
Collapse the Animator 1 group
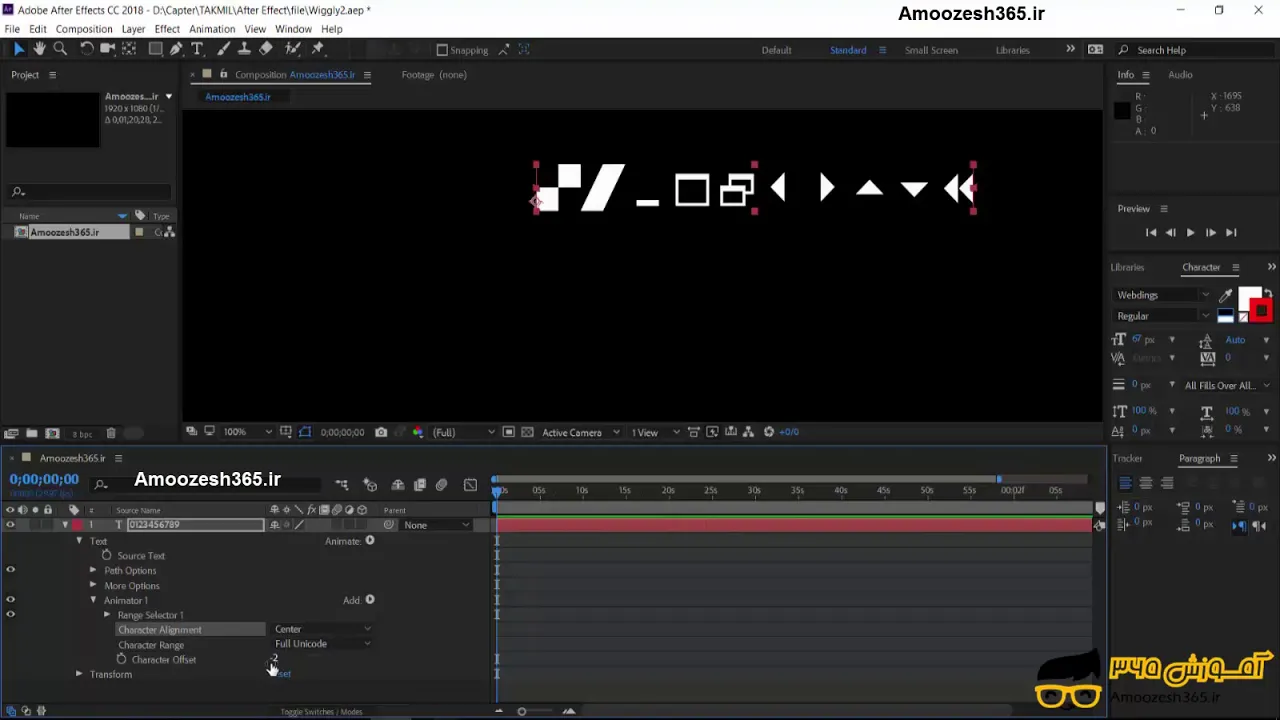tap(93, 600)
